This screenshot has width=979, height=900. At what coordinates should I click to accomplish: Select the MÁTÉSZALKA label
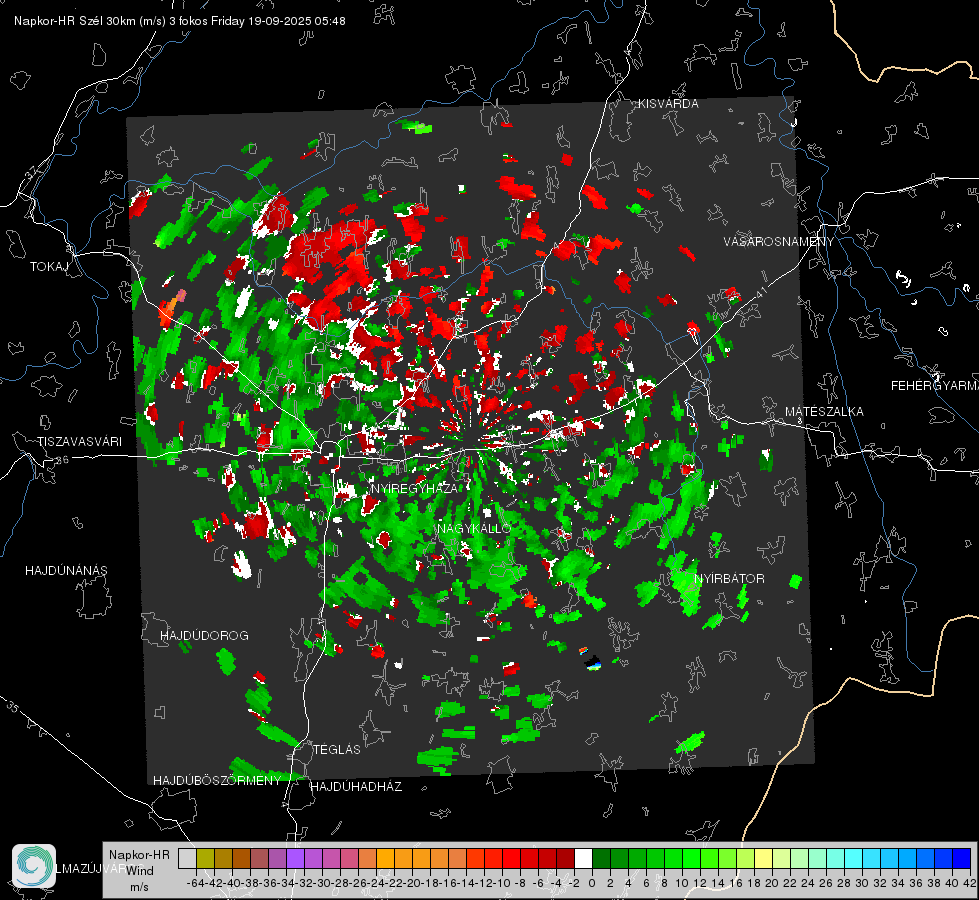click(x=824, y=412)
